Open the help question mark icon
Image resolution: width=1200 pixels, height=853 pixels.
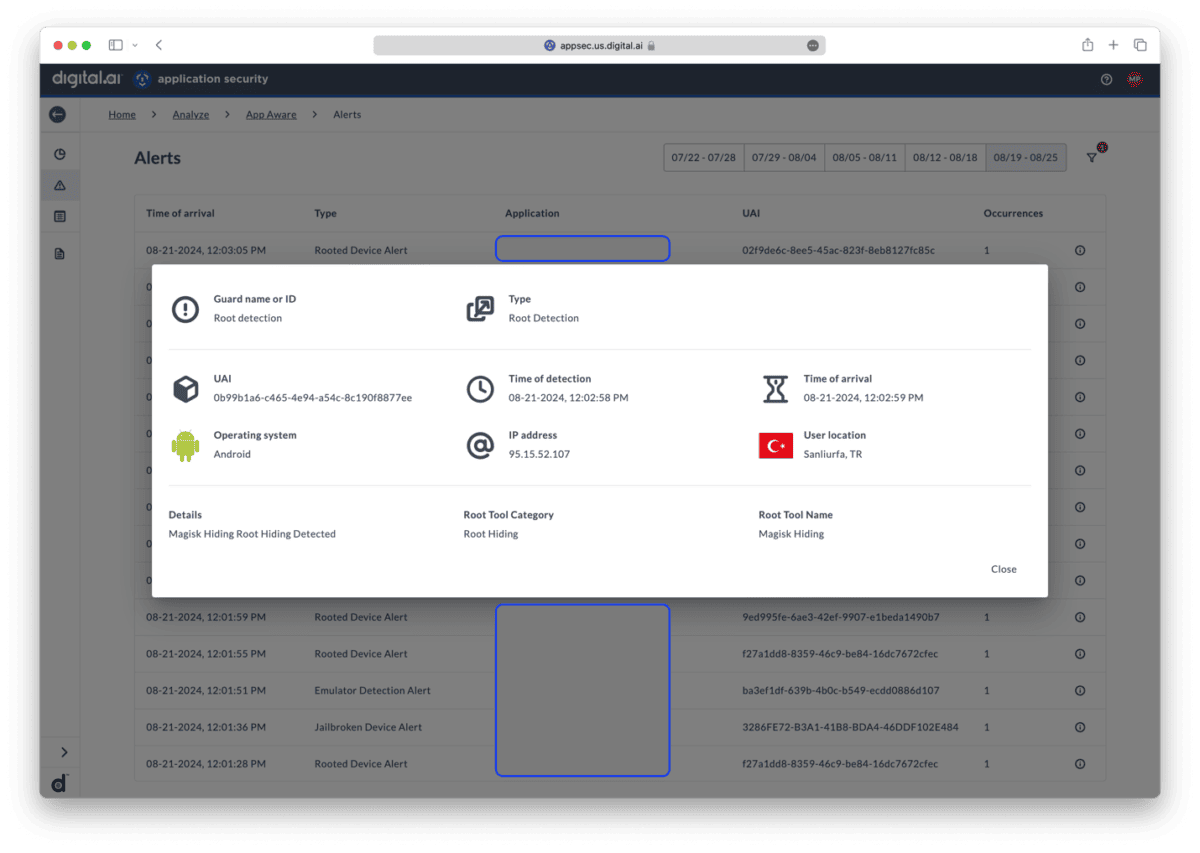pos(1106,79)
